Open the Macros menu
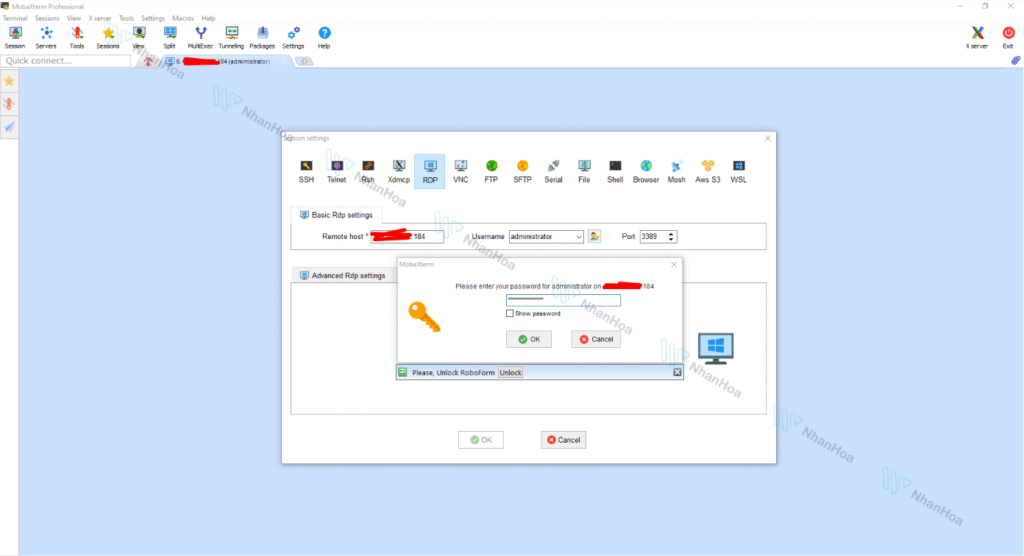 pos(183,18)
